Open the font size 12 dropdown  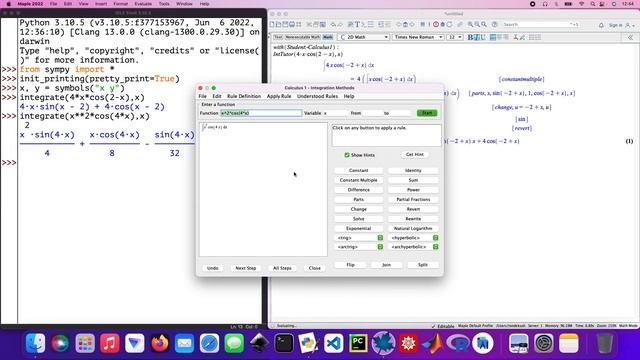pyautogui.click(x=455, y=37)
